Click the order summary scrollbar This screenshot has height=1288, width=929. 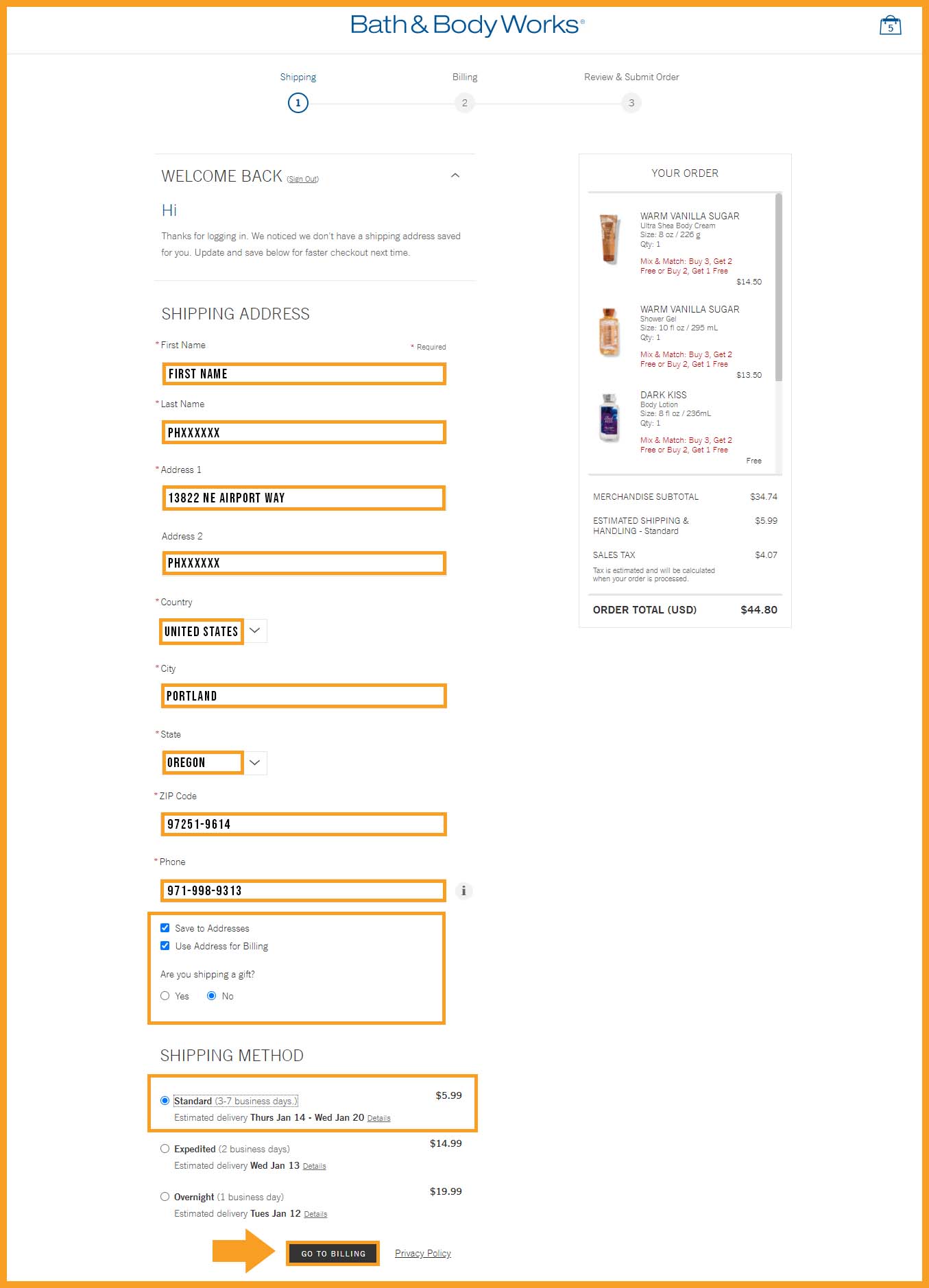pyautogui.click(x=779, y=288)
